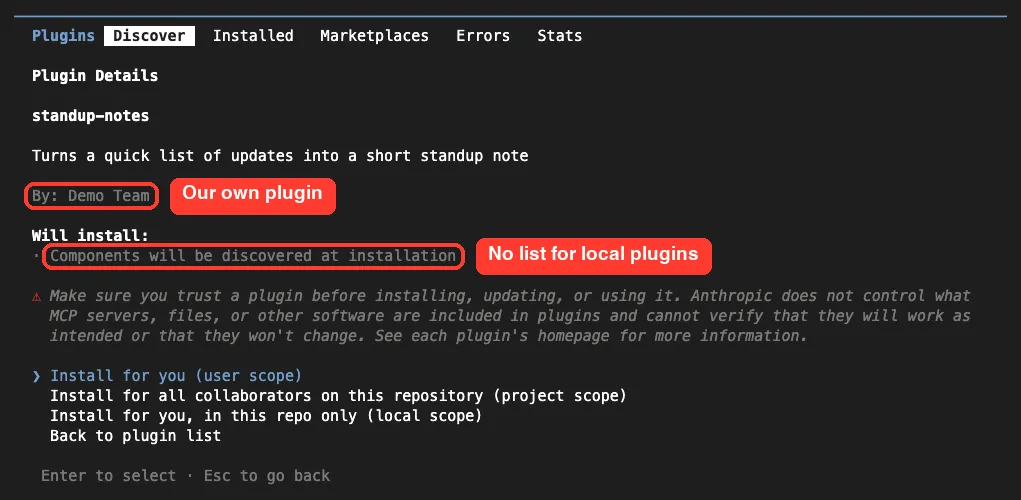Switch to the Errors tab
The width and height of the screenshot is (1021, 500).
[483, 36]
